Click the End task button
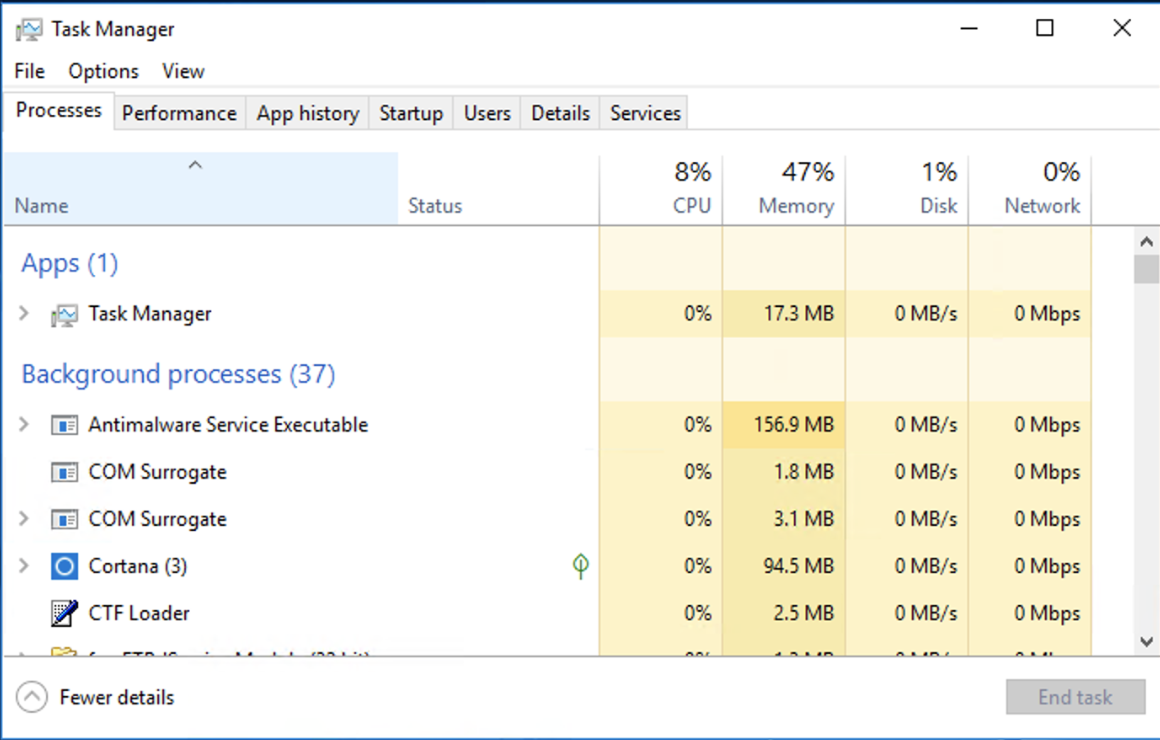This screenshot has width=1160, height=740. (x=1075, y=697)
